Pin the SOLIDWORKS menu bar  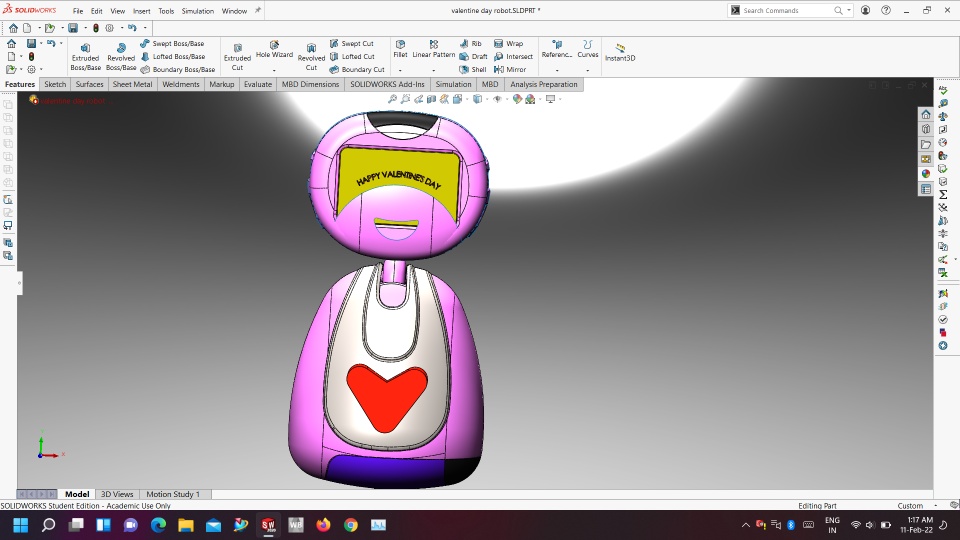(x=258, y=10)
